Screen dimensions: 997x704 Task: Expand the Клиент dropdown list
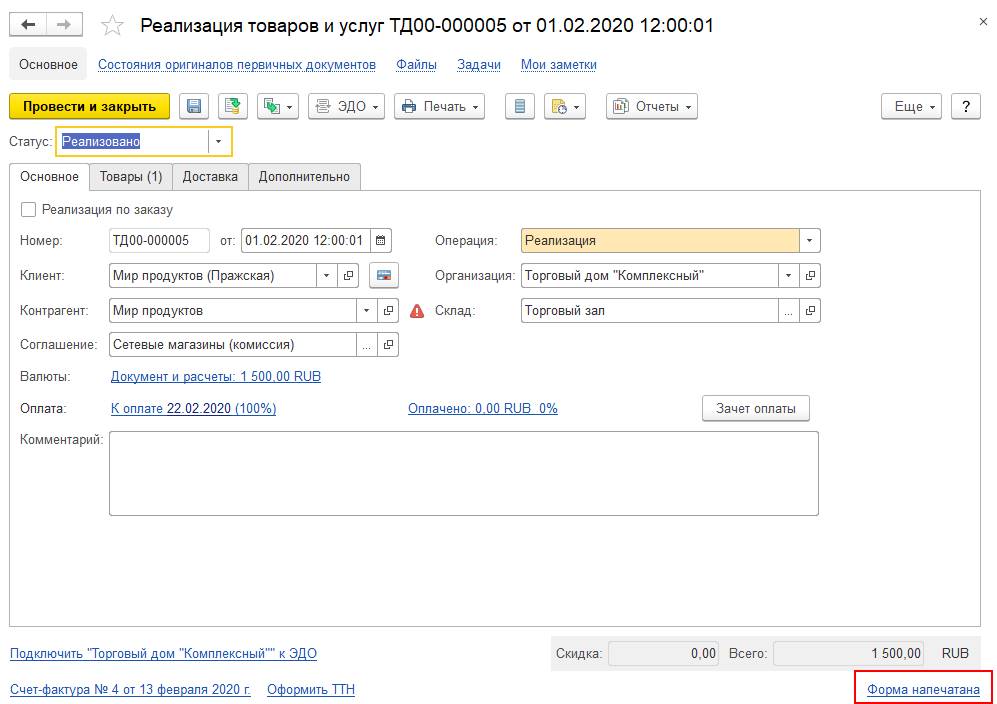[x=326, y=275]
